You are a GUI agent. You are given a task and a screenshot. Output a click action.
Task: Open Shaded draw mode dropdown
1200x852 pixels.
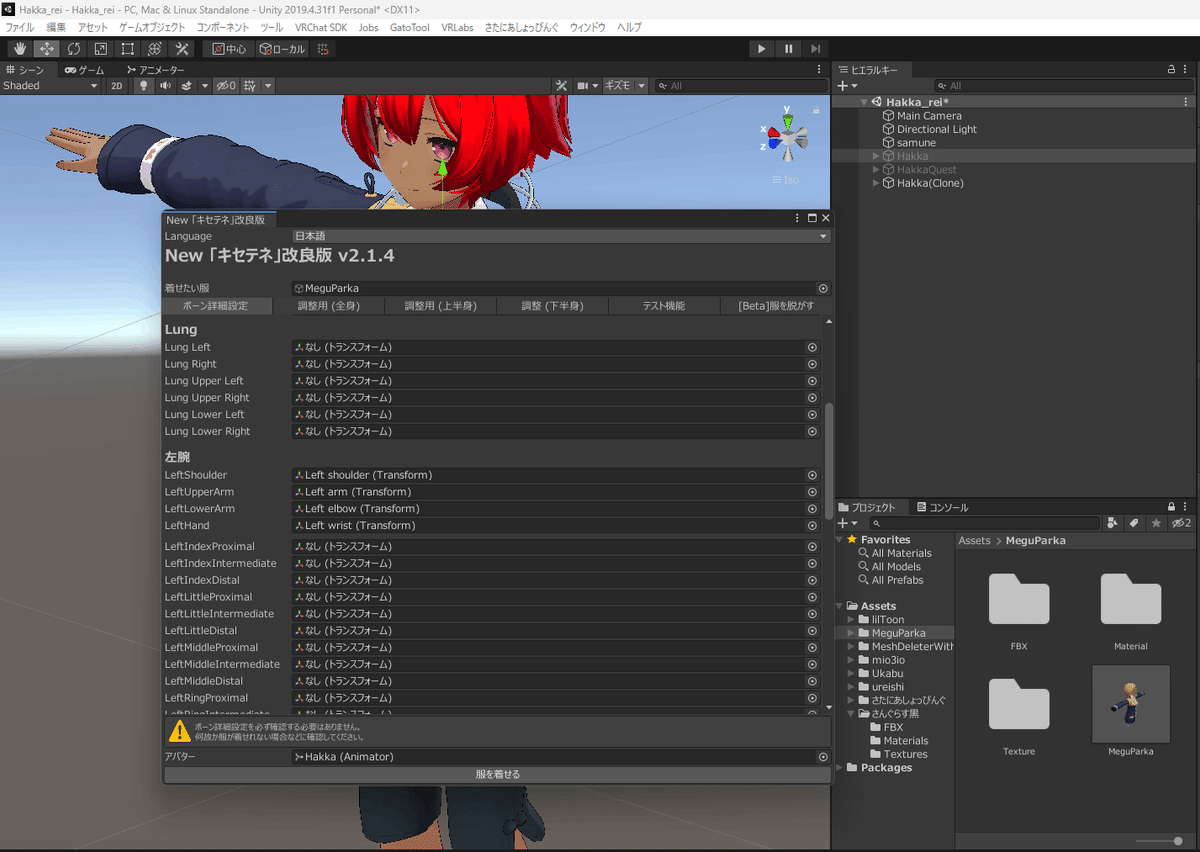click(50, 86)
